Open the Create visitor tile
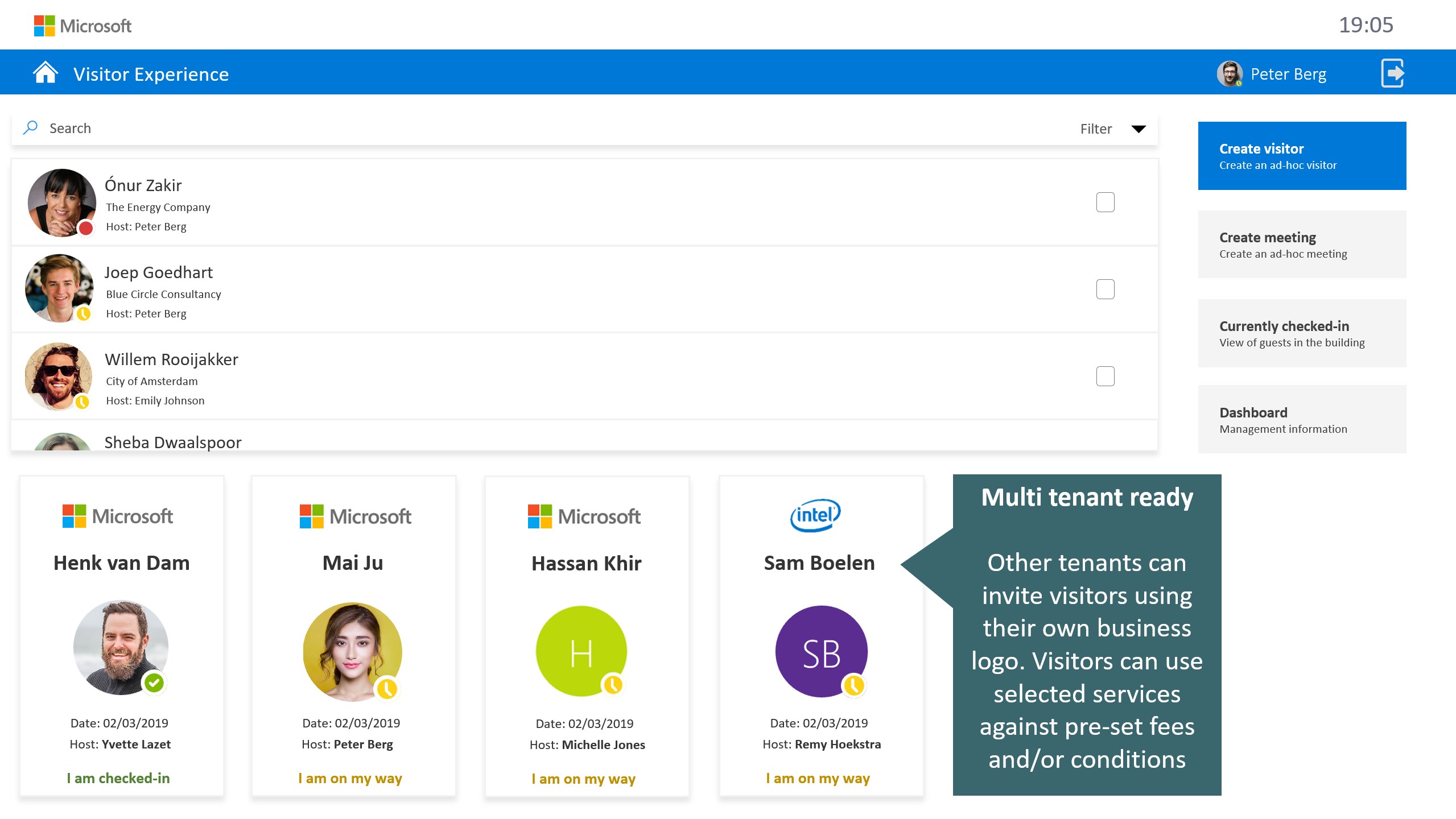The width and height of the screenshot is (1456, 819). (1301, 156)
